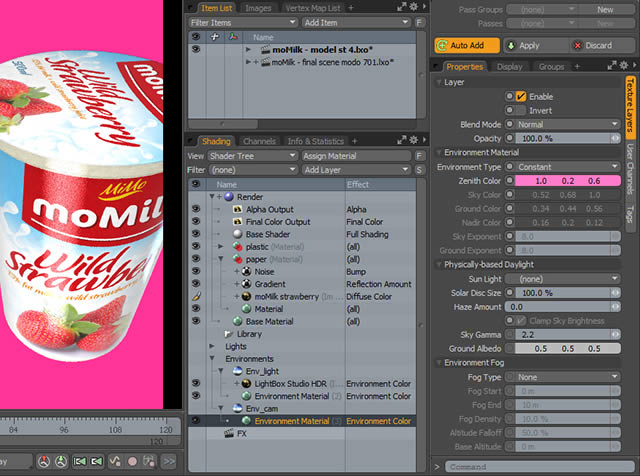Viewport: 640px width, 476px height.
Task: Switch to the Images tab
Action: click(x=258, y=8)
